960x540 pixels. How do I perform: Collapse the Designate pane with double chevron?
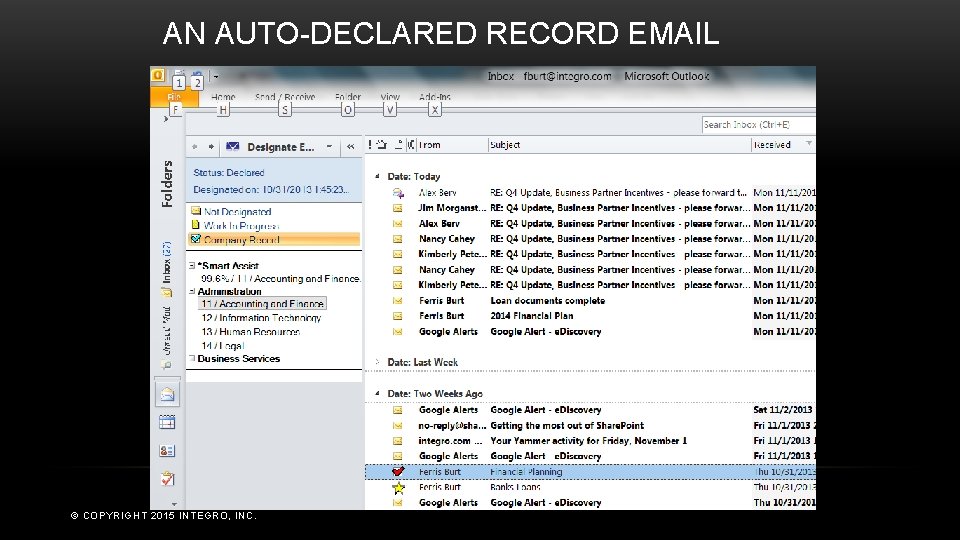click(350, 146)
